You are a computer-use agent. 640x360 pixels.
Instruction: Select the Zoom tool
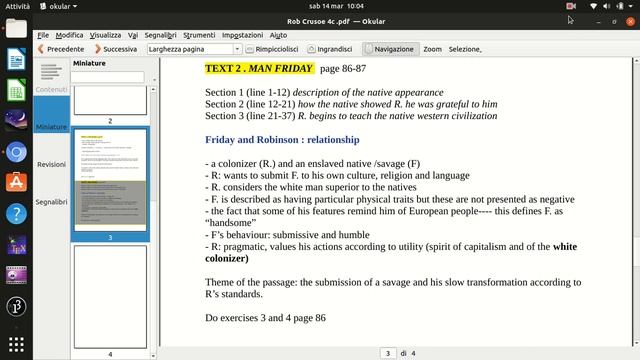pos(432,49)
